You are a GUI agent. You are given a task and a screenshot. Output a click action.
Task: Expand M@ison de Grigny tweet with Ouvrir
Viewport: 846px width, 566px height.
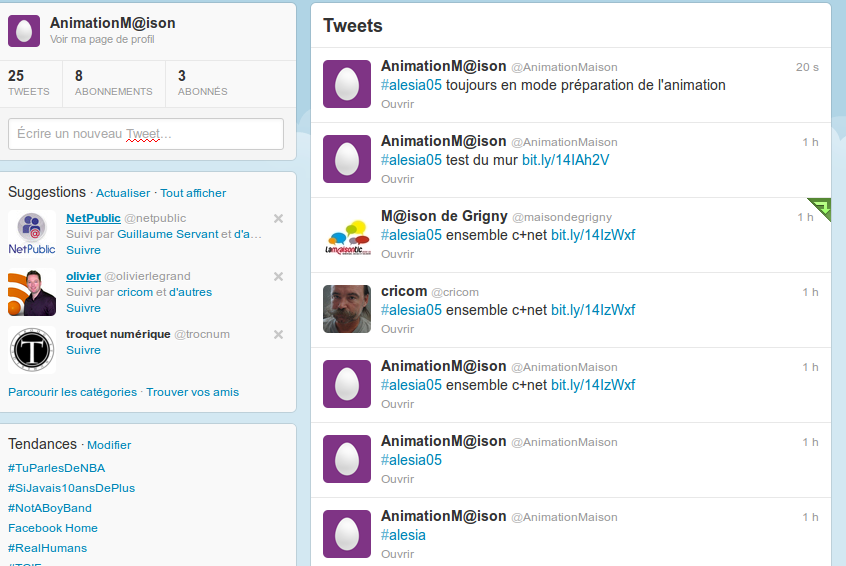coord(398,254)
